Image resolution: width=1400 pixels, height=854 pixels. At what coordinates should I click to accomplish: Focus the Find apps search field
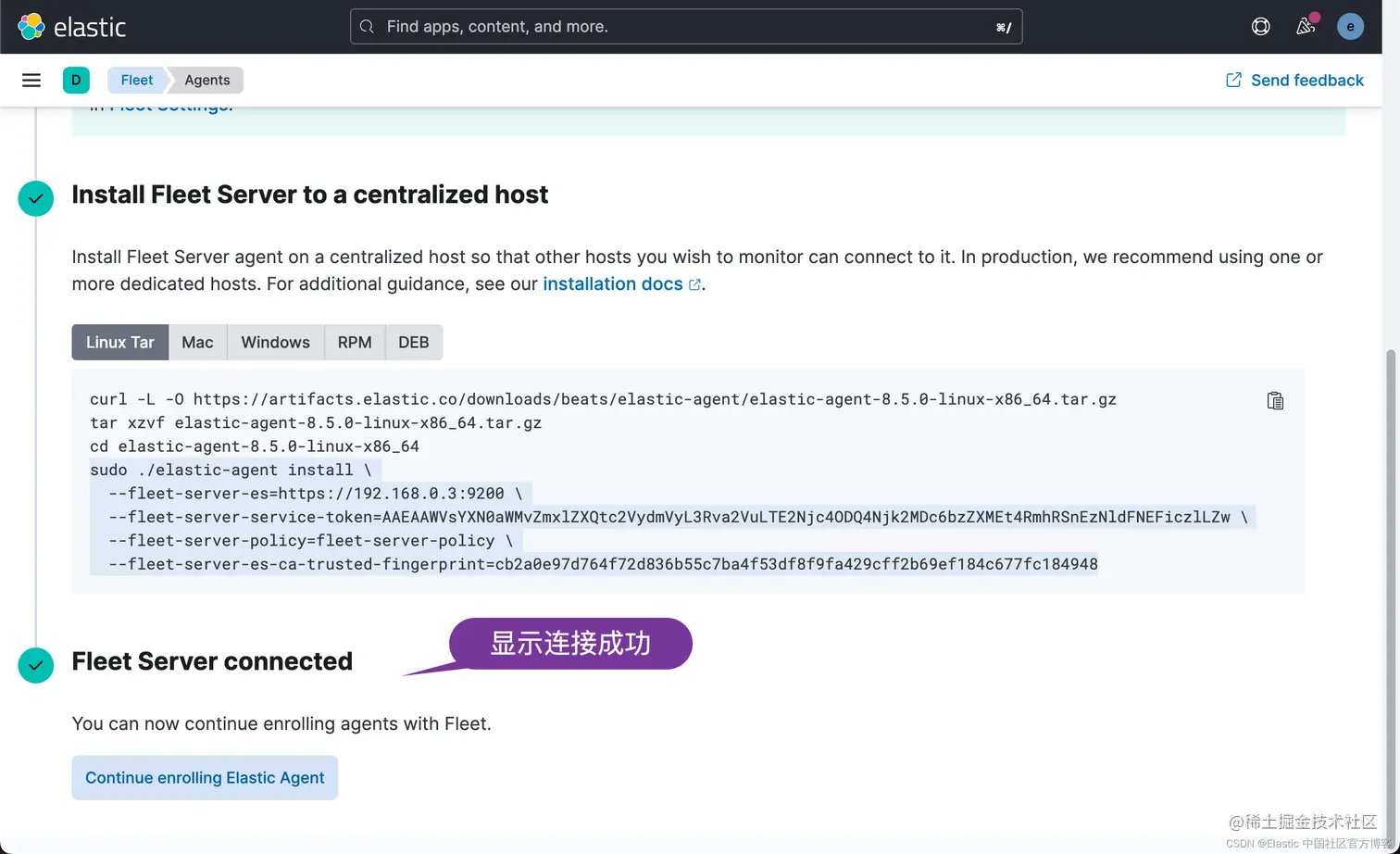(x=686, y=27)
